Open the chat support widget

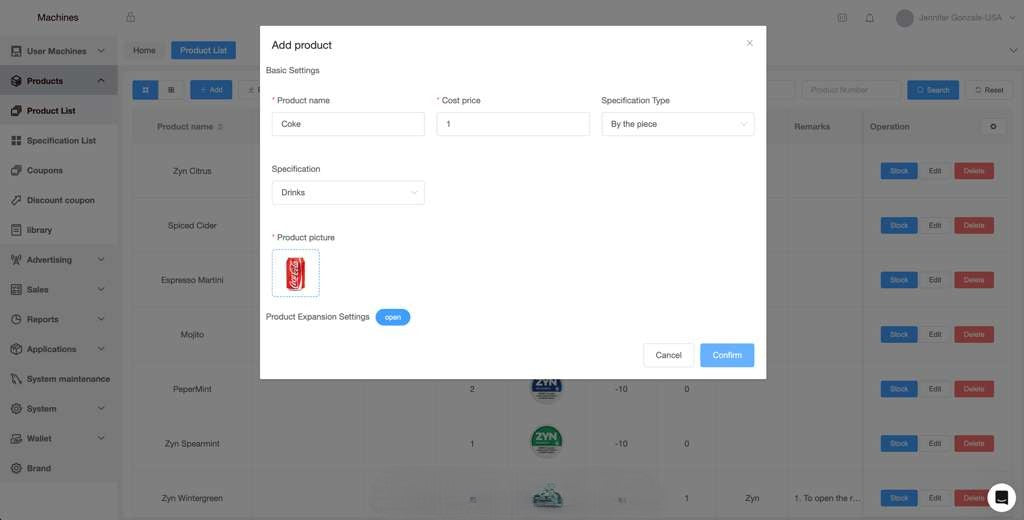(1001, 497)
